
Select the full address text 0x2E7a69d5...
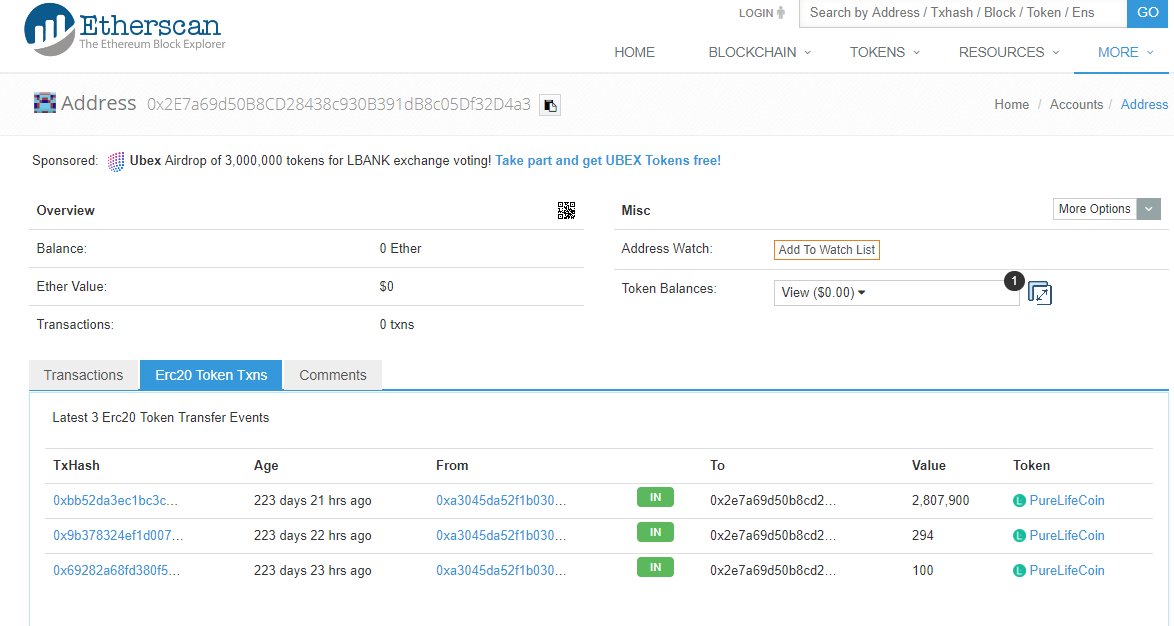[x=338, y=104]
